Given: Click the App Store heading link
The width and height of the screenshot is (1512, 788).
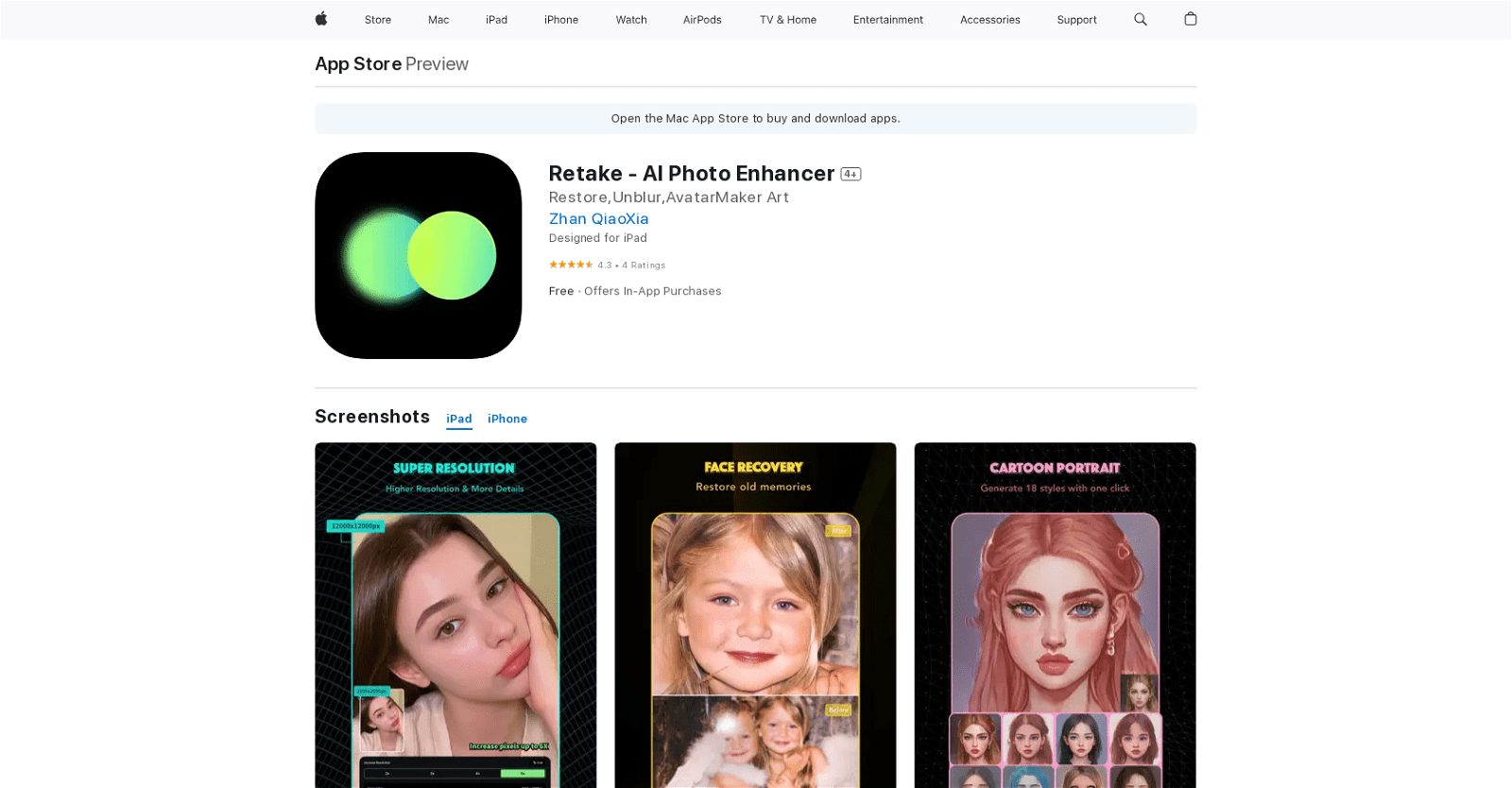Looking at the screenshot, I should [x=358, y=64].
